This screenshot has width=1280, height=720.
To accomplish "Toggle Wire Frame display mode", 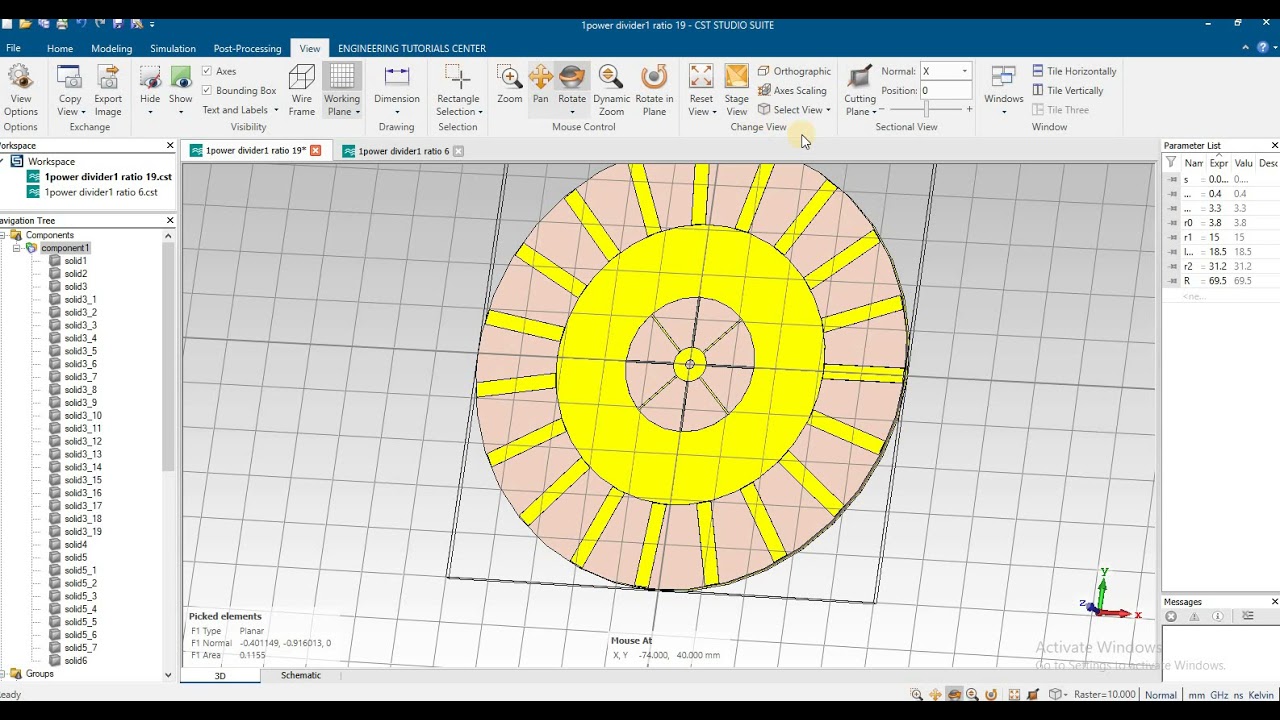I will click(302, 90).
